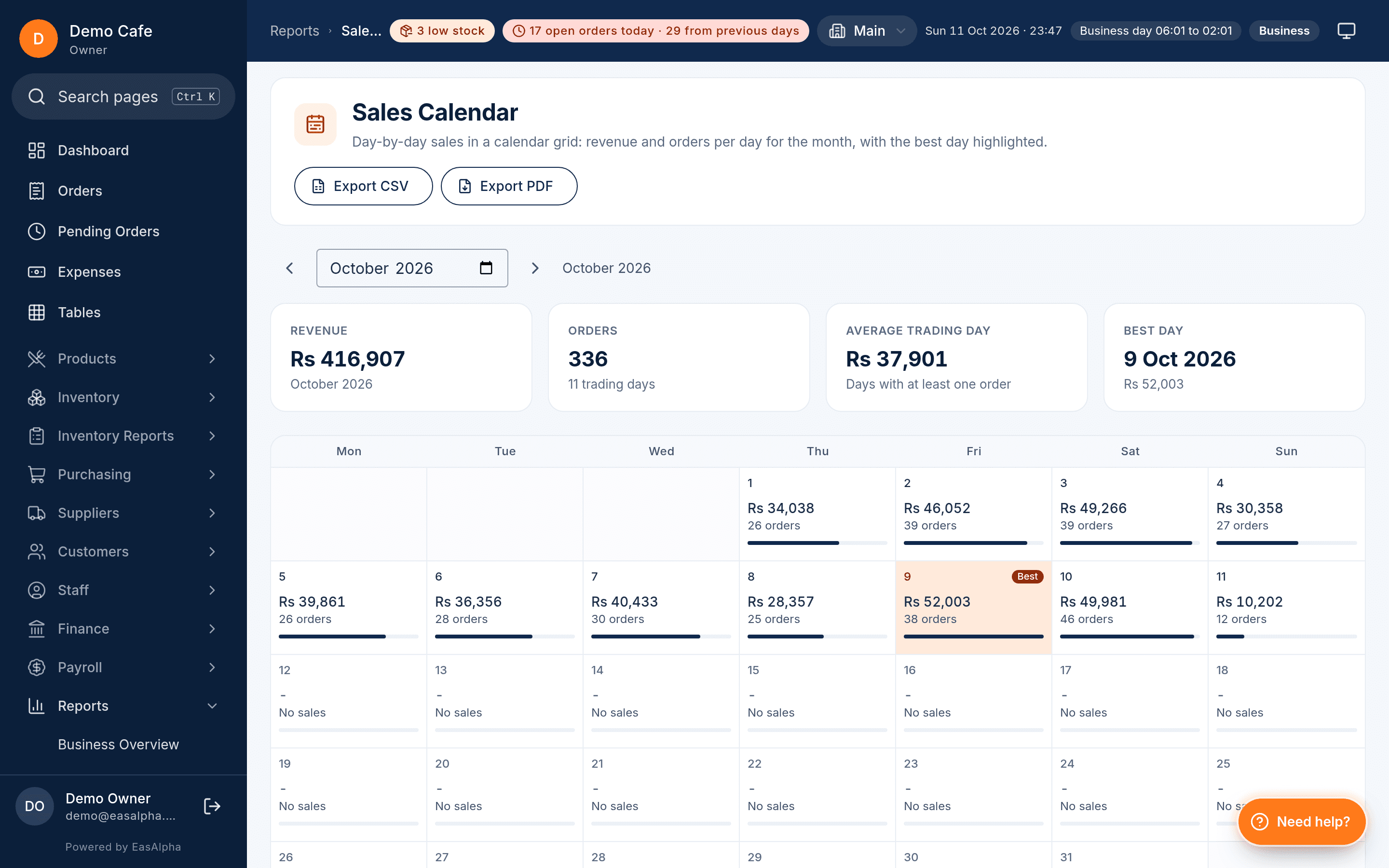Viewport: 1389px width, 868px height.
Task: Open the Tables page
Action: coord(123,312)
